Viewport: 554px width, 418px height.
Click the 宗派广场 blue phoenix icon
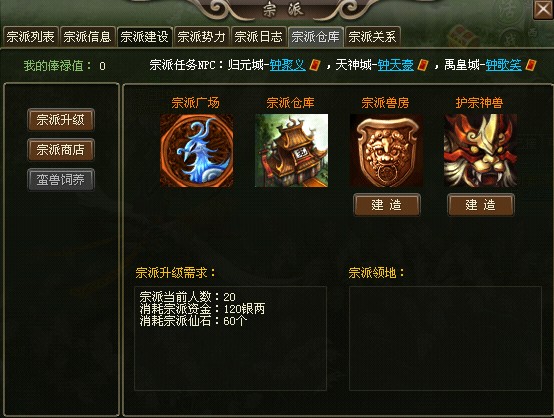click(196, 151)
